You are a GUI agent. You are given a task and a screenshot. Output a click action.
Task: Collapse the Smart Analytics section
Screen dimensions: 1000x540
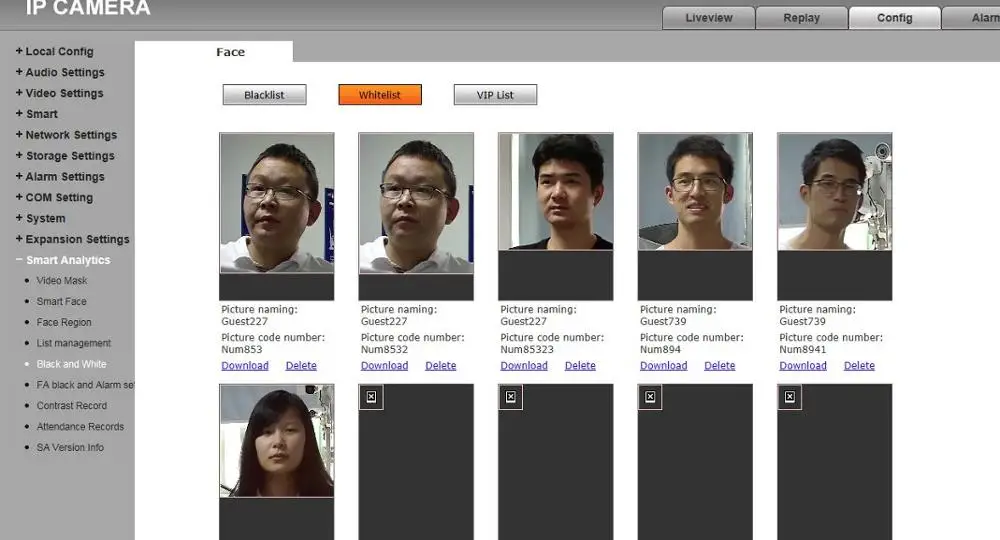coord(68,260)
